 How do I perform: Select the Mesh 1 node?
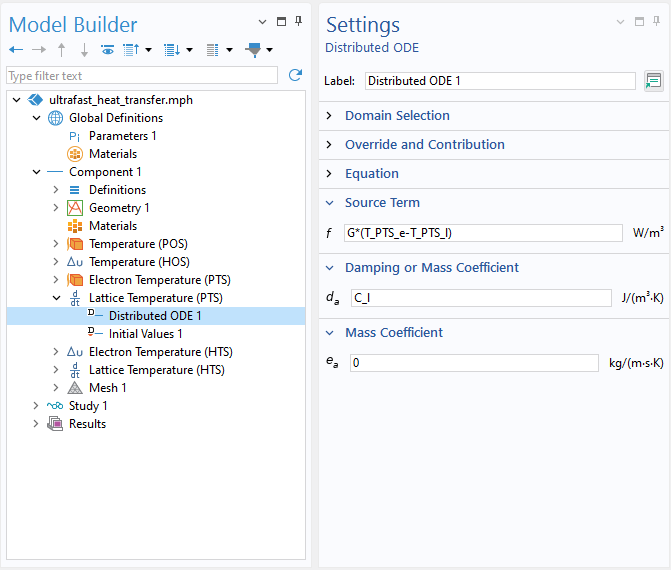click(x=107, y=388)
